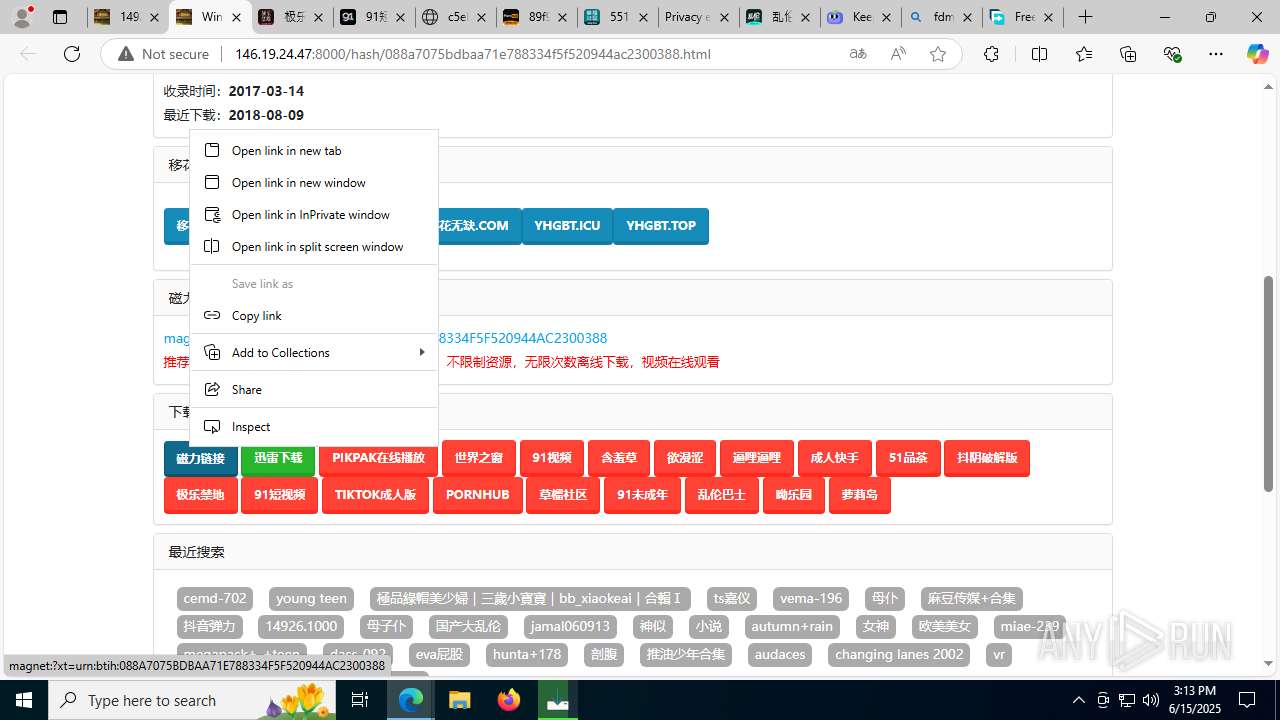The width and height of the screenshot is (1280, 720).
Task: Open the Collections toolbar icon
Action: pos(1128,54)
